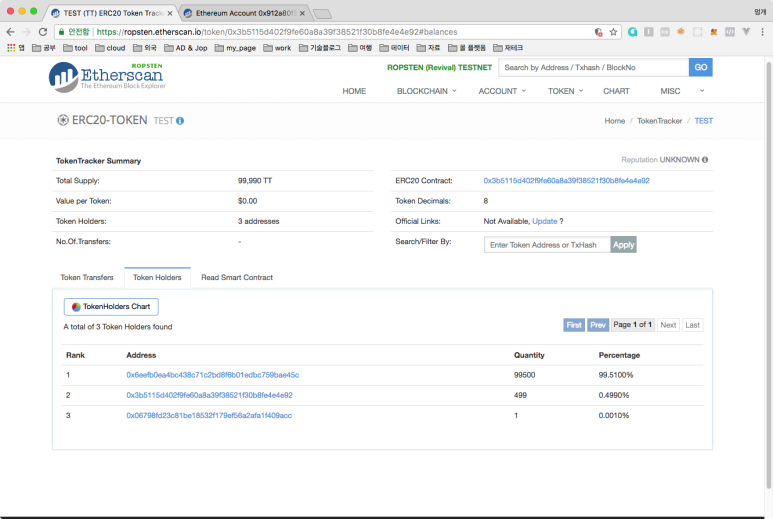Viewport: 773px width, 519px height.
Task: Click the Quantity column header
Action: 529,355
